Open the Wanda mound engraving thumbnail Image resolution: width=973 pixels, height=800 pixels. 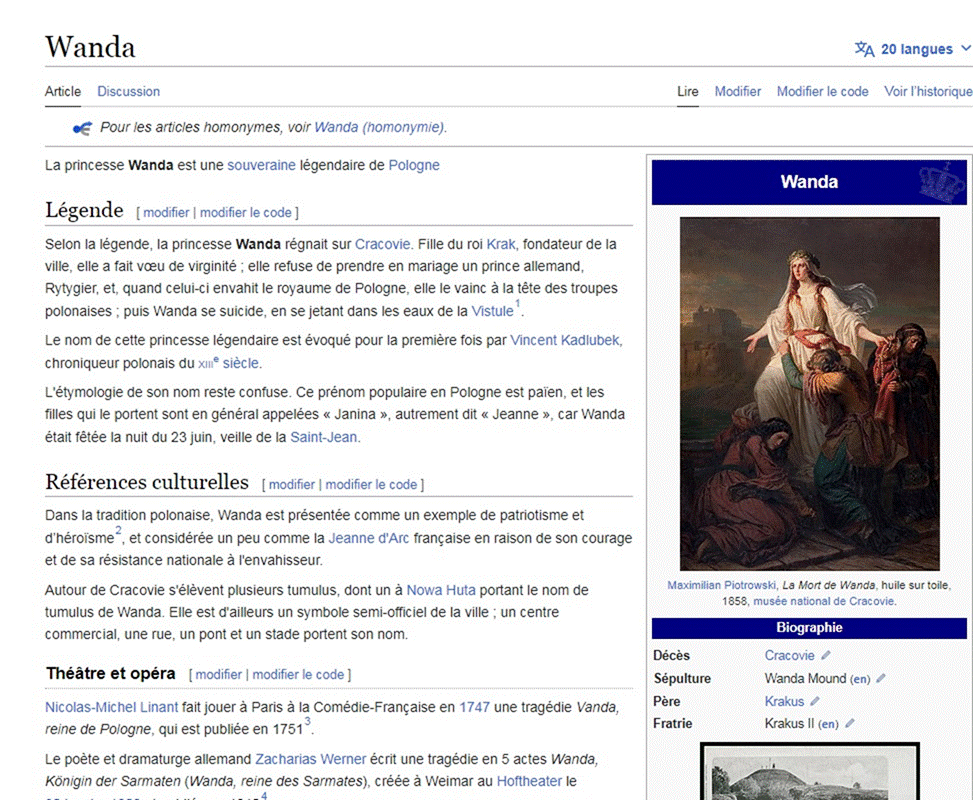(x=809, y=771)
